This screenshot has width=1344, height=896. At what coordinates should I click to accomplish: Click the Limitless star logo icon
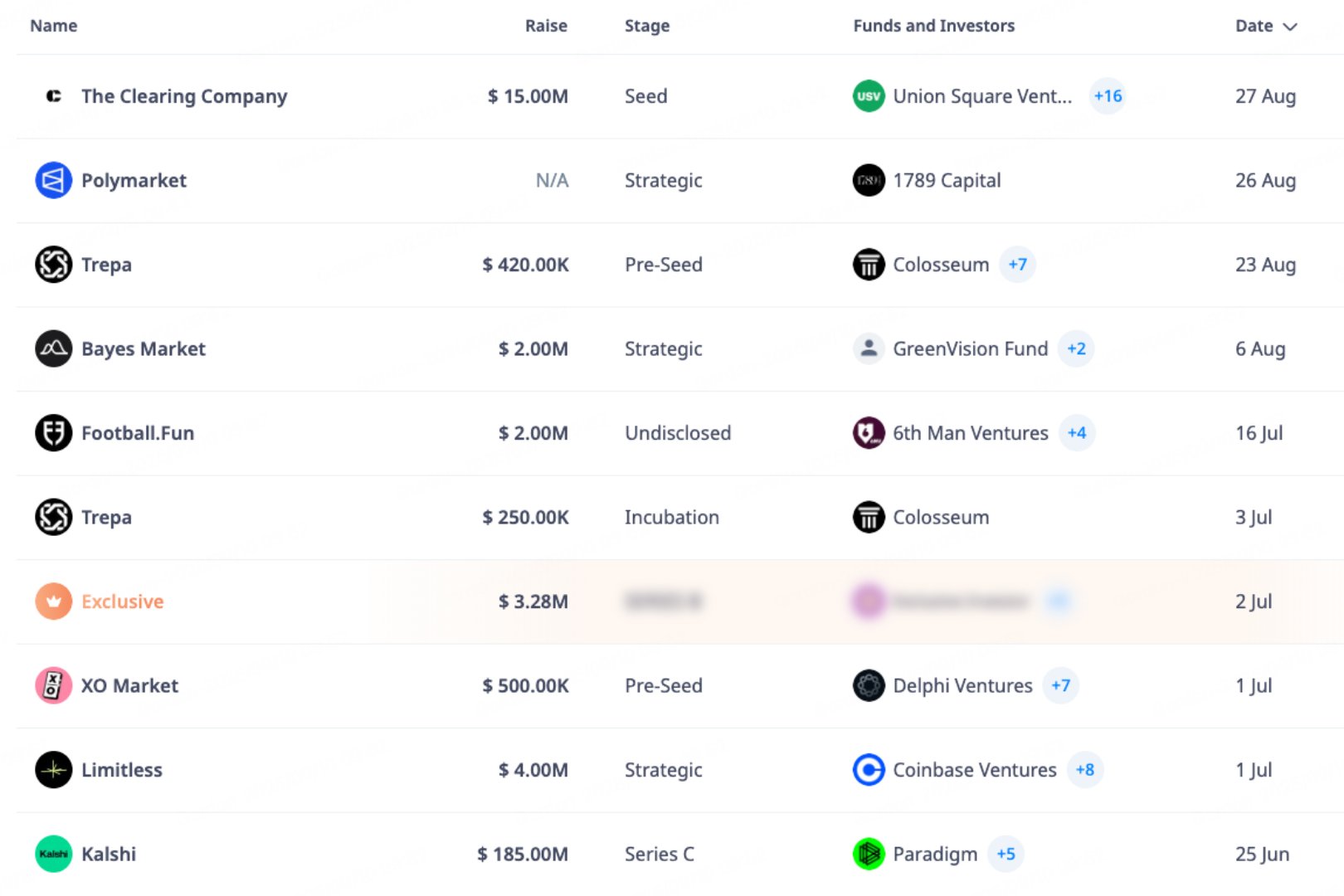[x=53, y=770]
